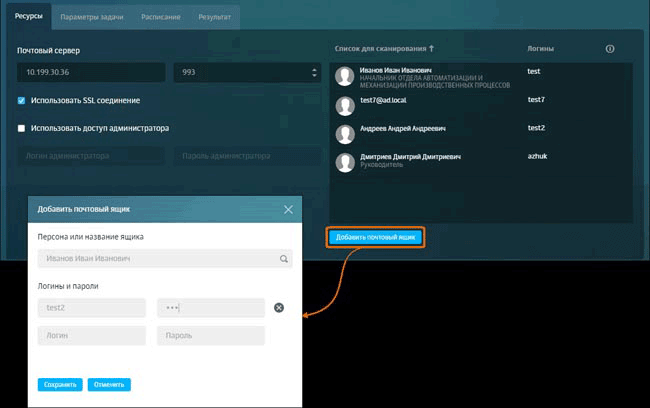Select the Андреев Андрей Андреевич row
The height and width of the screenshot is (408, 650).
481,134
